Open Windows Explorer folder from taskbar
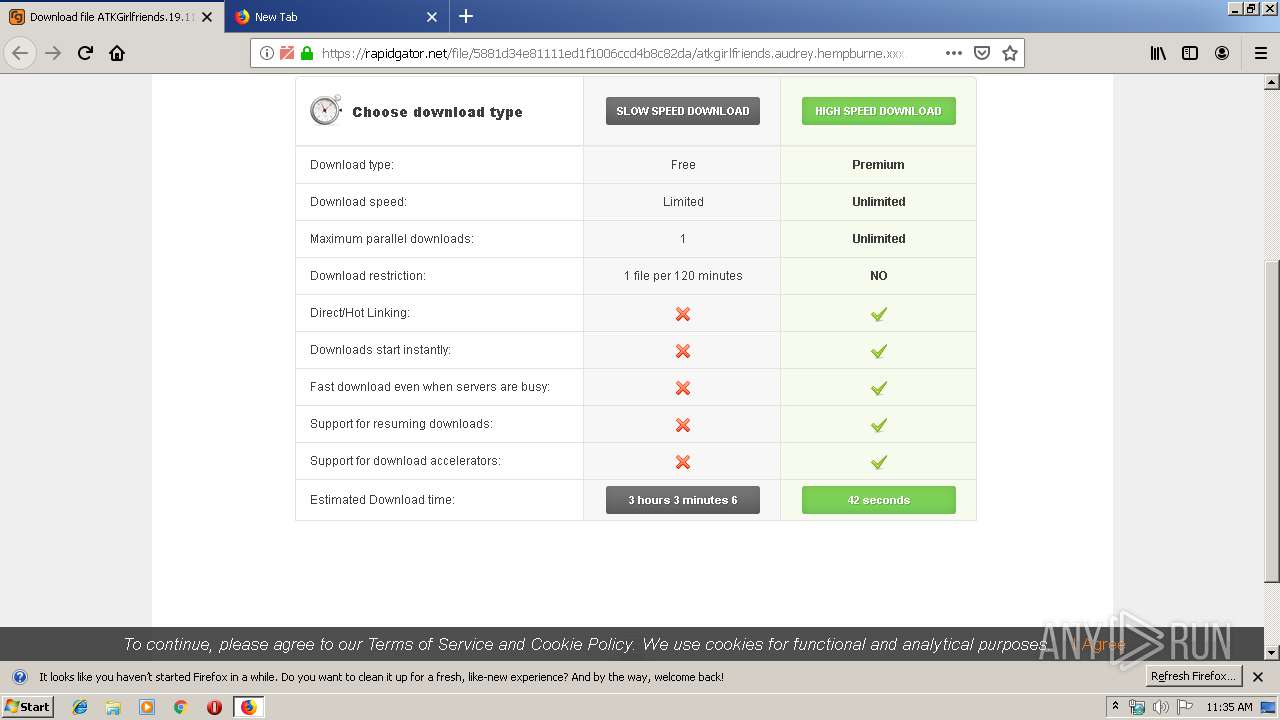The width and height of the screenshot is (1280, 720). pos(113,707)
